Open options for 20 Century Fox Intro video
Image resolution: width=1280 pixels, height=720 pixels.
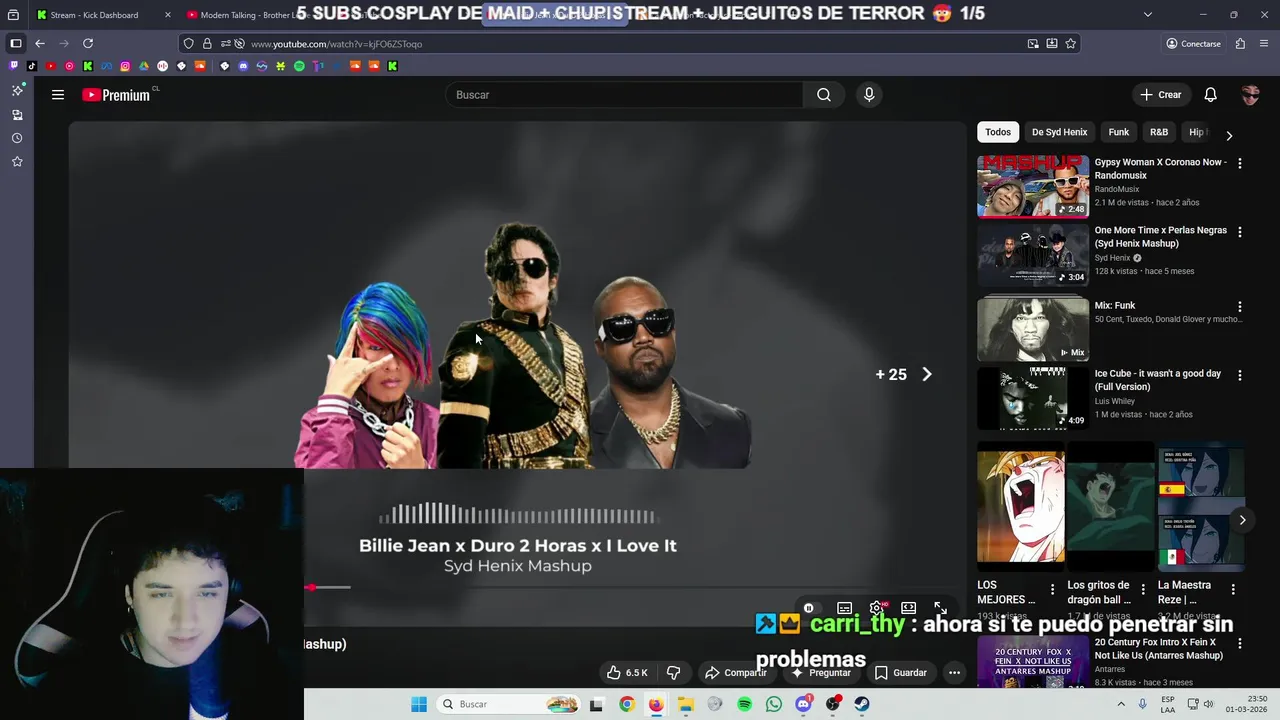coord(1240,643)
